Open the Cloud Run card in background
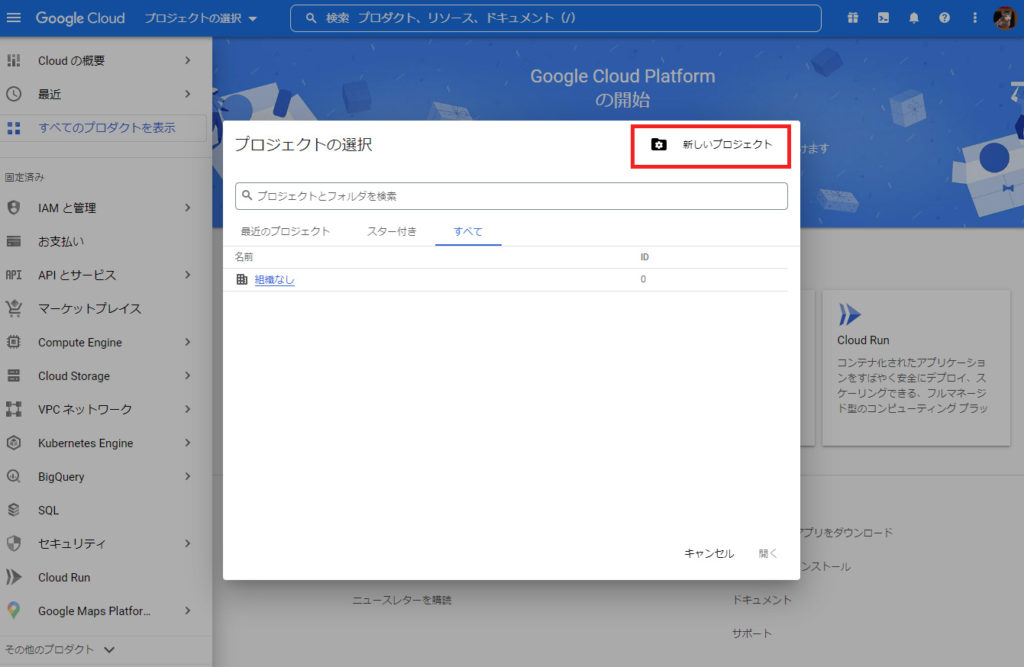This screenshot has height=667, width=1024. pos(916,369)
